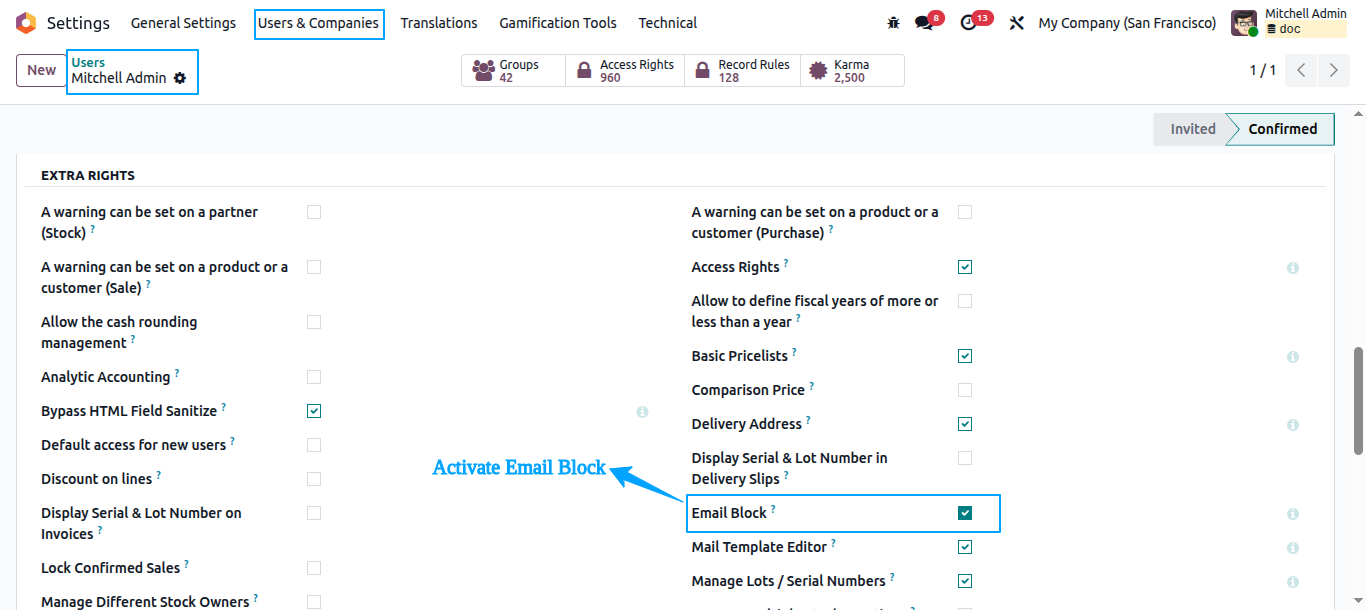Enable Display Serial & Lot Number in Delivery Slips
Image resolution: width=1366 pixels, height=610 pixels.
965,458
